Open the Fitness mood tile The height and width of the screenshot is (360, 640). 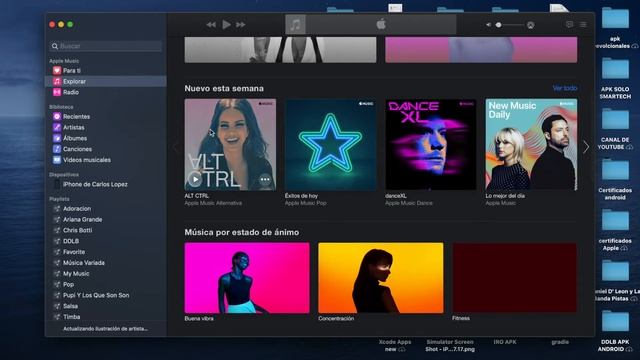pos(515,278)
